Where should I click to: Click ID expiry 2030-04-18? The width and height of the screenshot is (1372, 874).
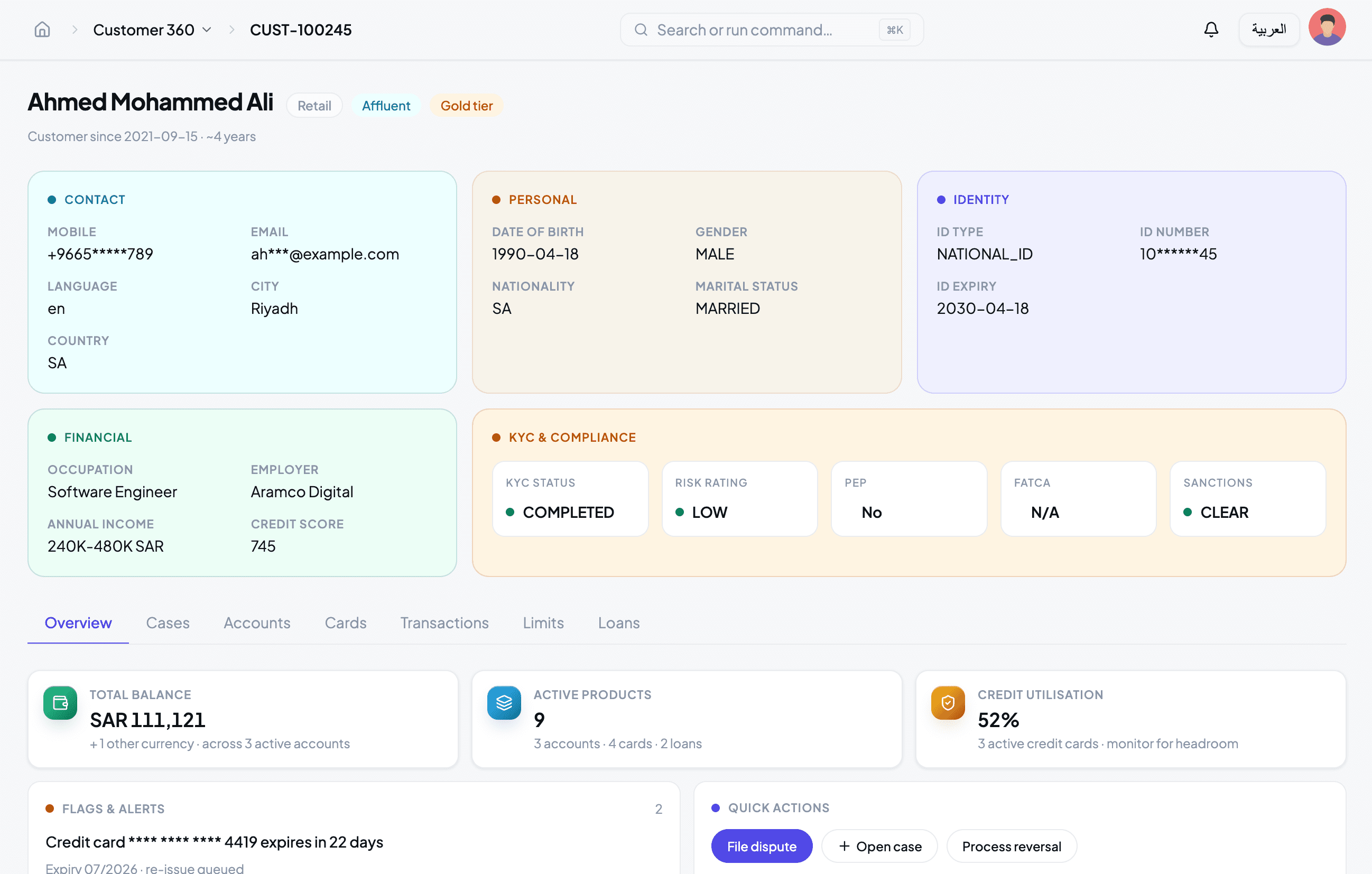pyautogui.click(x=982, y=308)
